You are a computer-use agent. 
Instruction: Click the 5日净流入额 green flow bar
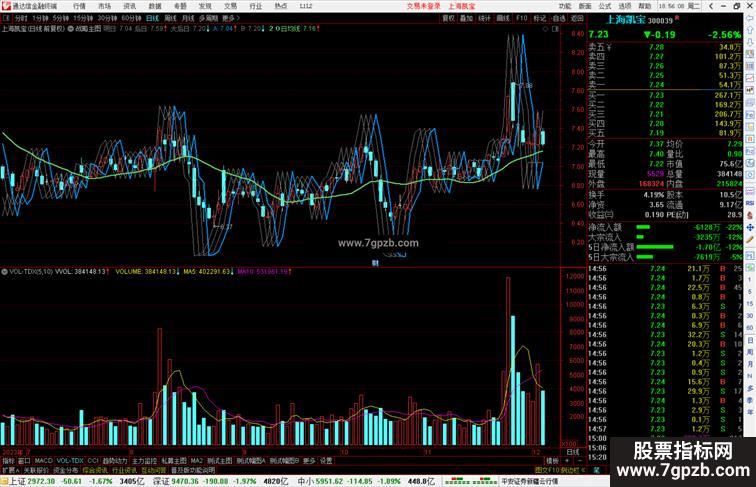point(655,247)
